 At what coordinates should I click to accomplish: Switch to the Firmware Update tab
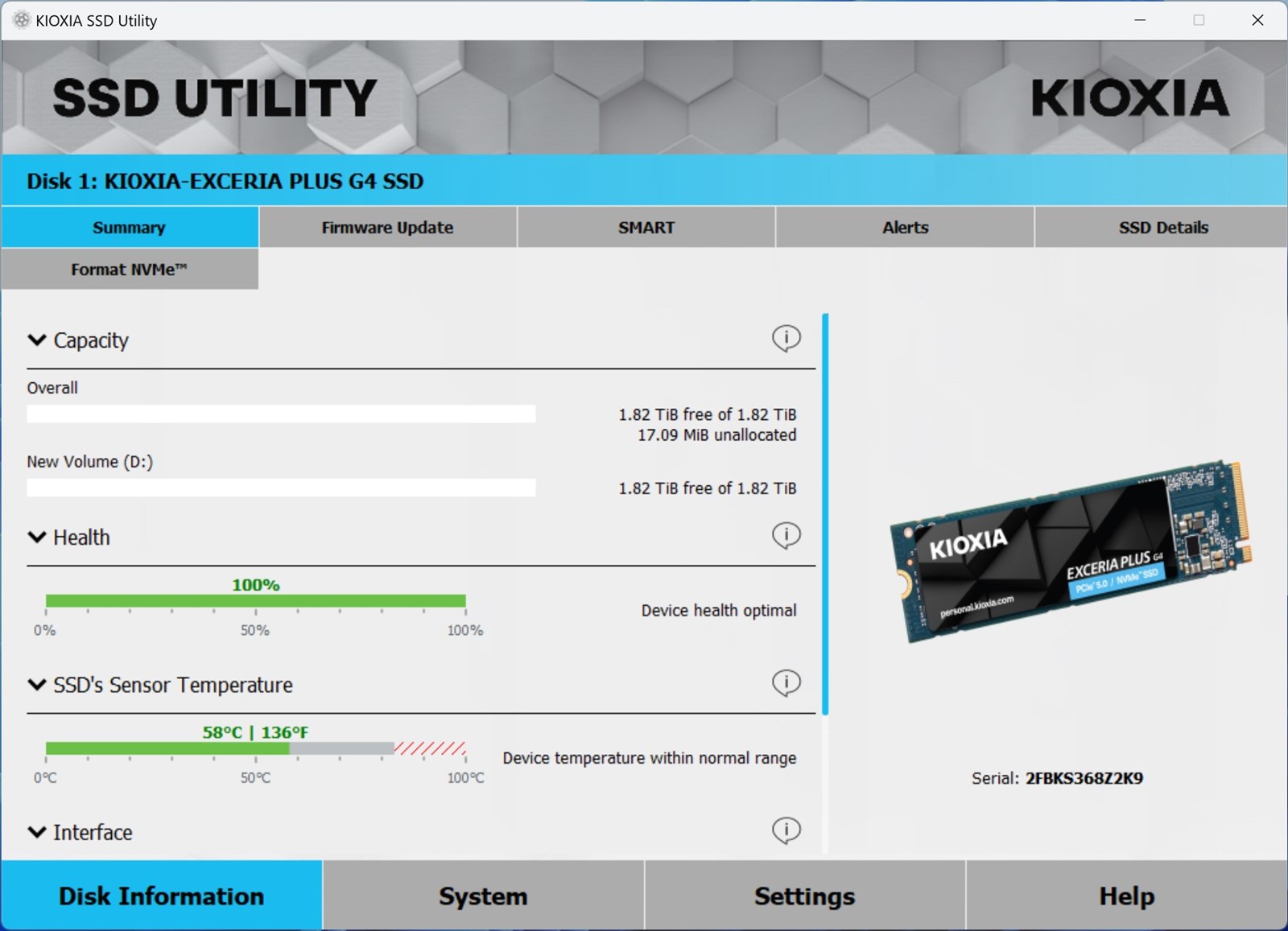pos(387,228)
